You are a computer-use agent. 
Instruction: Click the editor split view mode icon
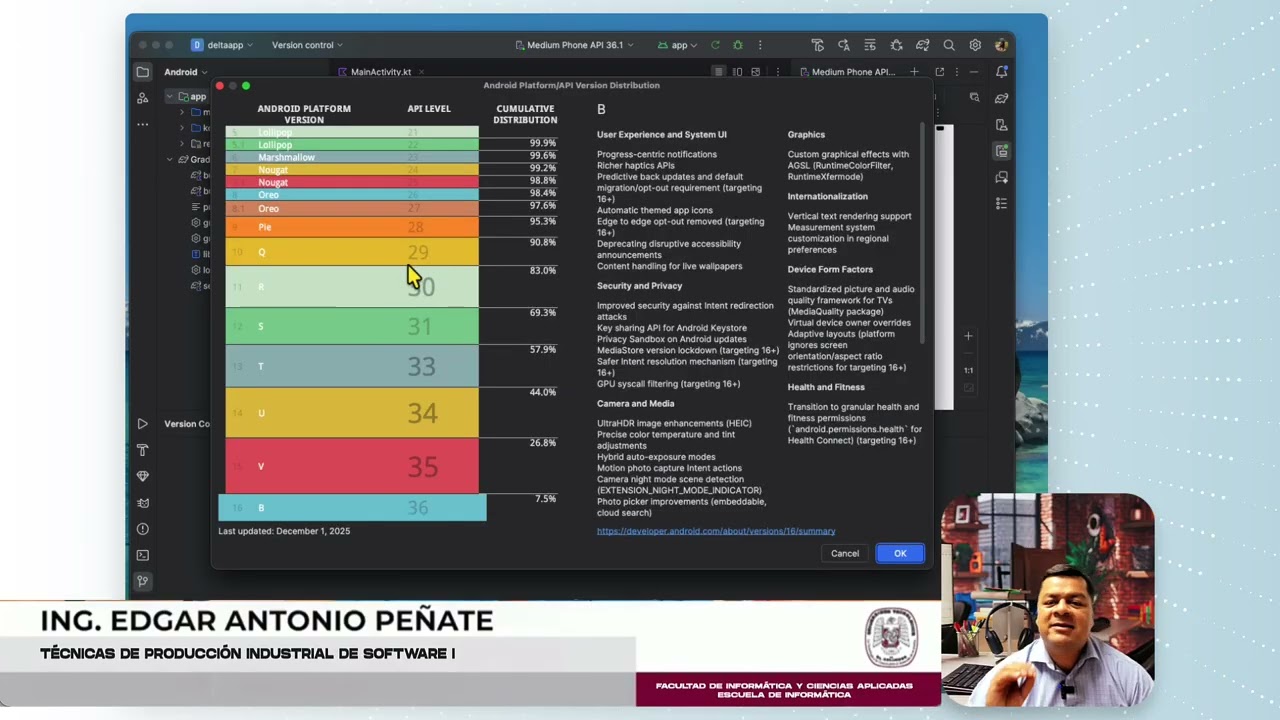pos(737,72)
